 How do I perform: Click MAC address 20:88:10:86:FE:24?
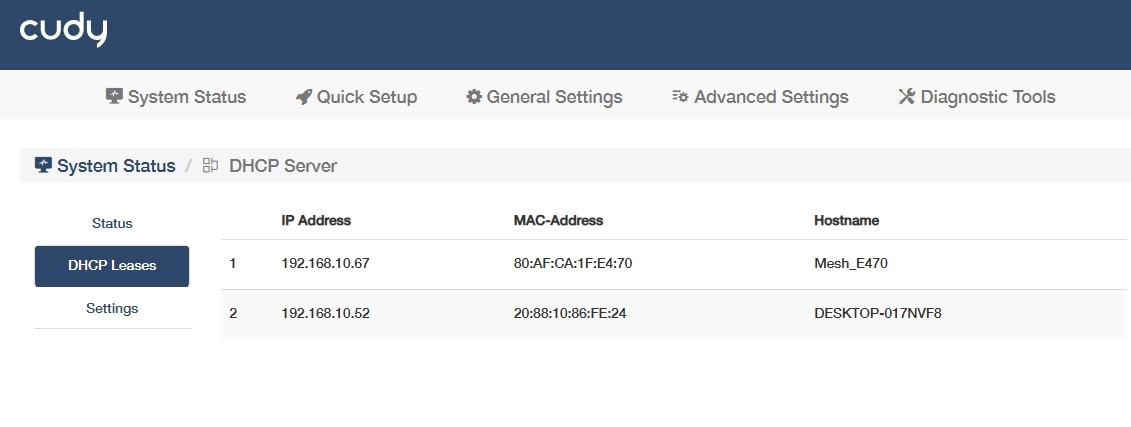(570, 314)
